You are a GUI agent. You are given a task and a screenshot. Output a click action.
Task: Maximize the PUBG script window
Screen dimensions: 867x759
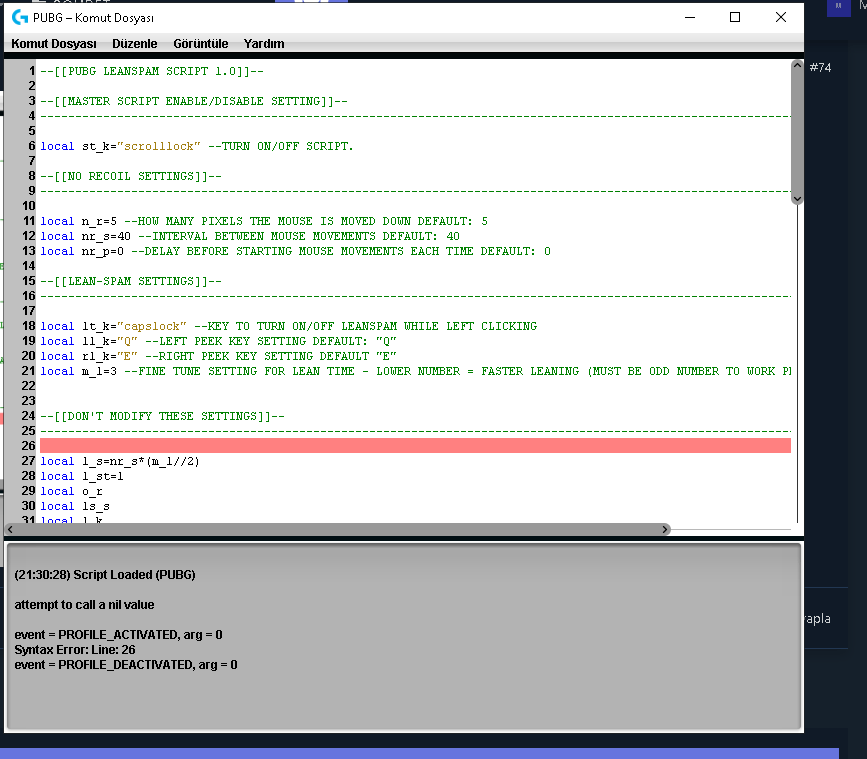pos(735,18)
